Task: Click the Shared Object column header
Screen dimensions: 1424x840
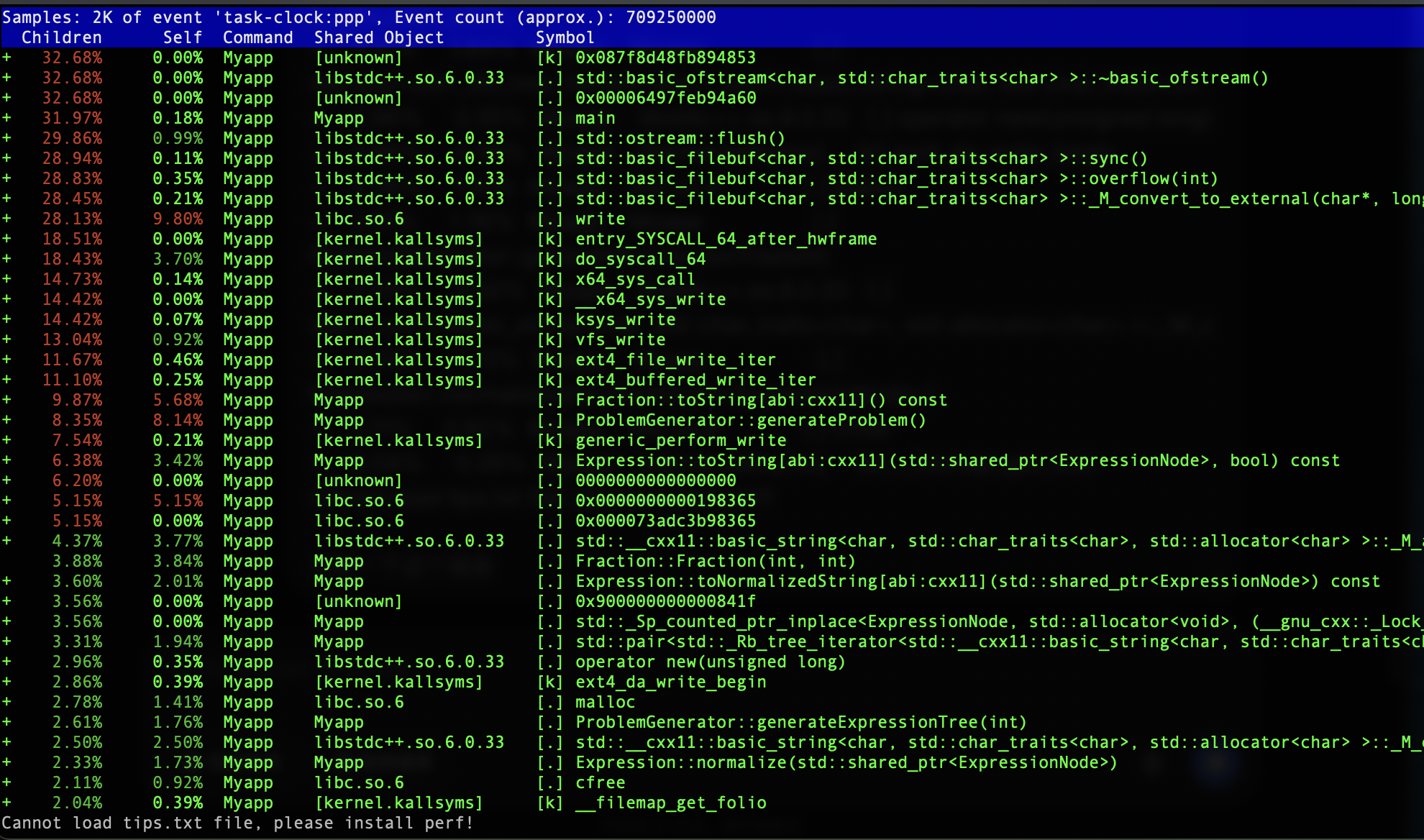Action: (378, 37)
